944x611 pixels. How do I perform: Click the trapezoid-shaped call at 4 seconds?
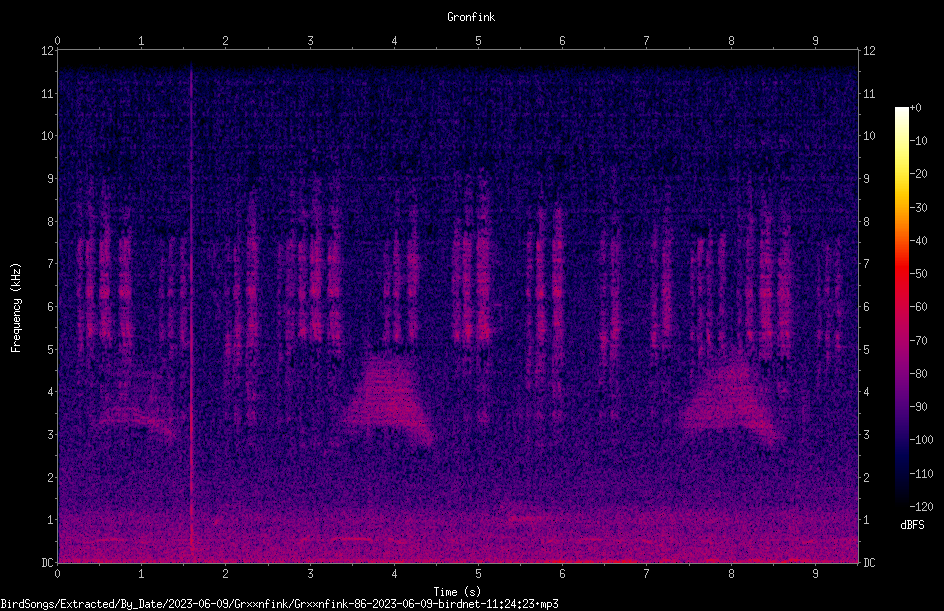coord(388,397)
